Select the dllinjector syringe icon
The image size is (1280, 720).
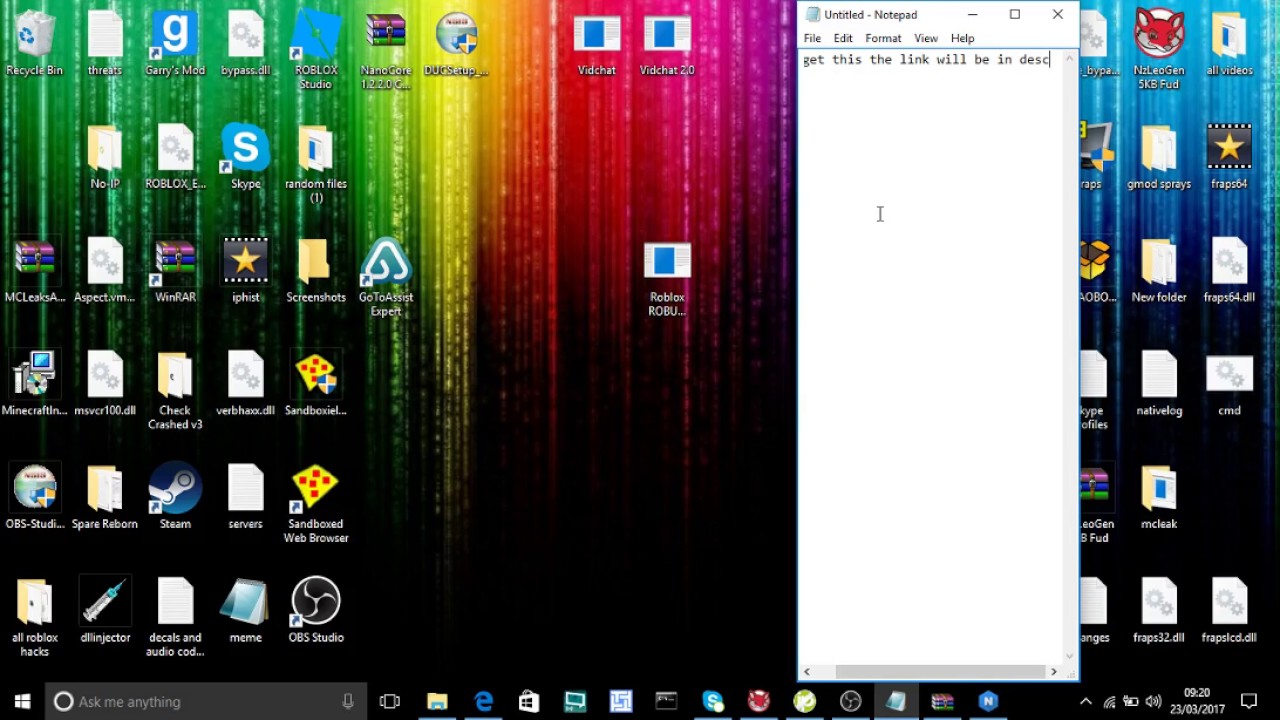pyautogui.click(x=105, y=611)
